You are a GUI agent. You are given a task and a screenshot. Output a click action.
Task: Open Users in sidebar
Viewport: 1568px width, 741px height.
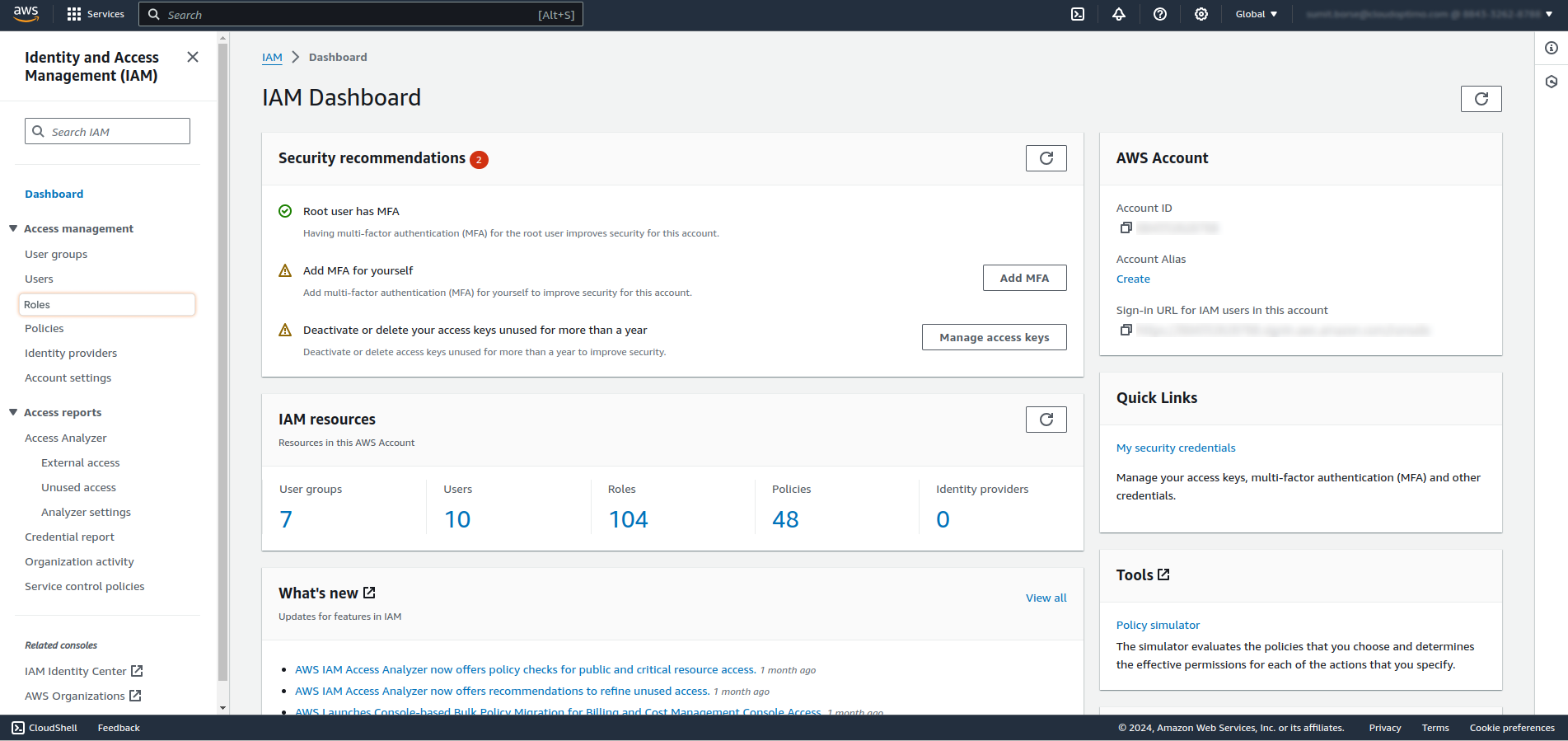coord(39,279)
